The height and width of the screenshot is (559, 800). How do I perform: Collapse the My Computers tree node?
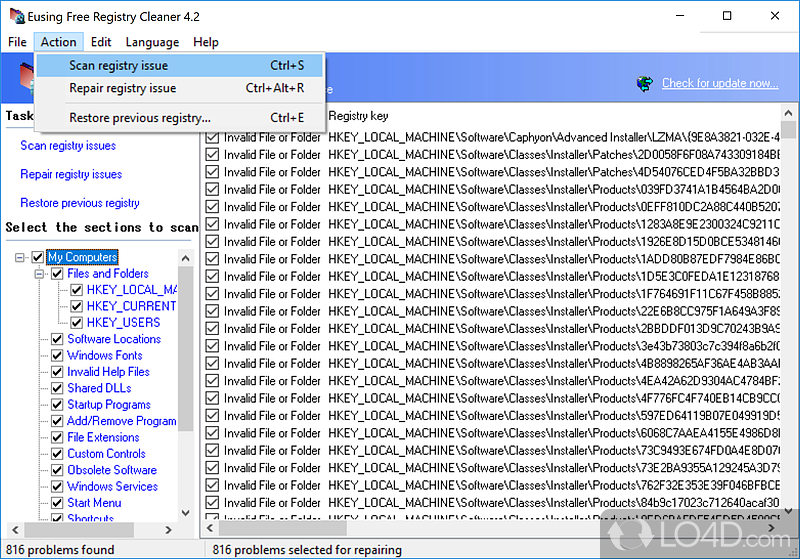(x=21, y=257)
